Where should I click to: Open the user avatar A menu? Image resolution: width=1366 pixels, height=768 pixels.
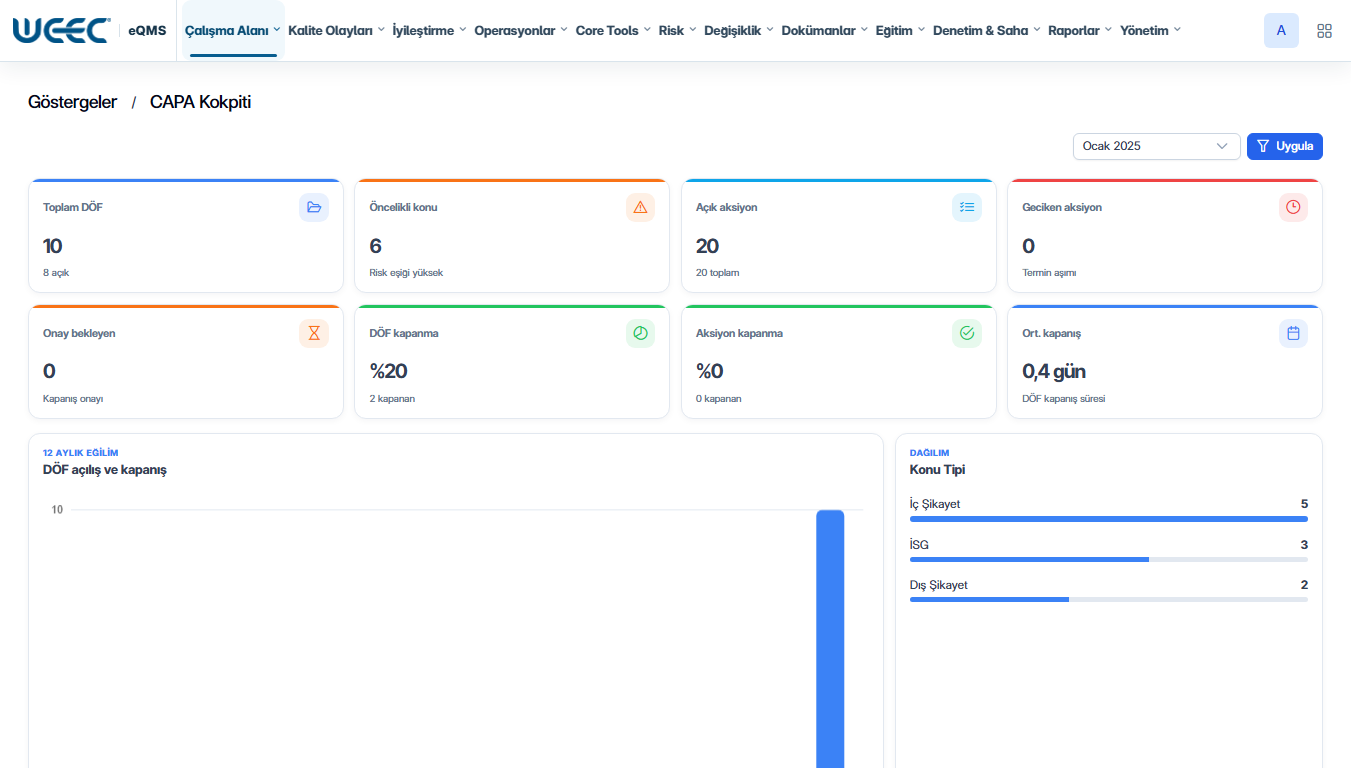pos(1281,31)
